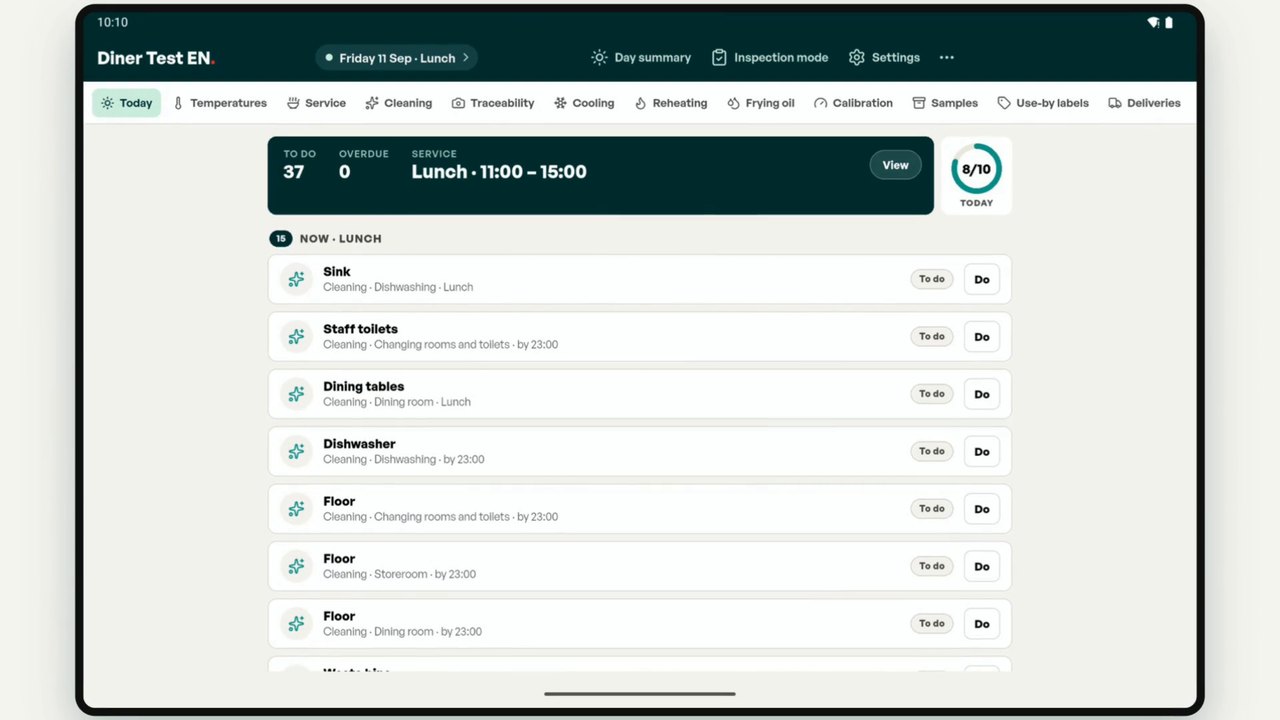Click the Diner Test EN title

[x=155, y=58]
